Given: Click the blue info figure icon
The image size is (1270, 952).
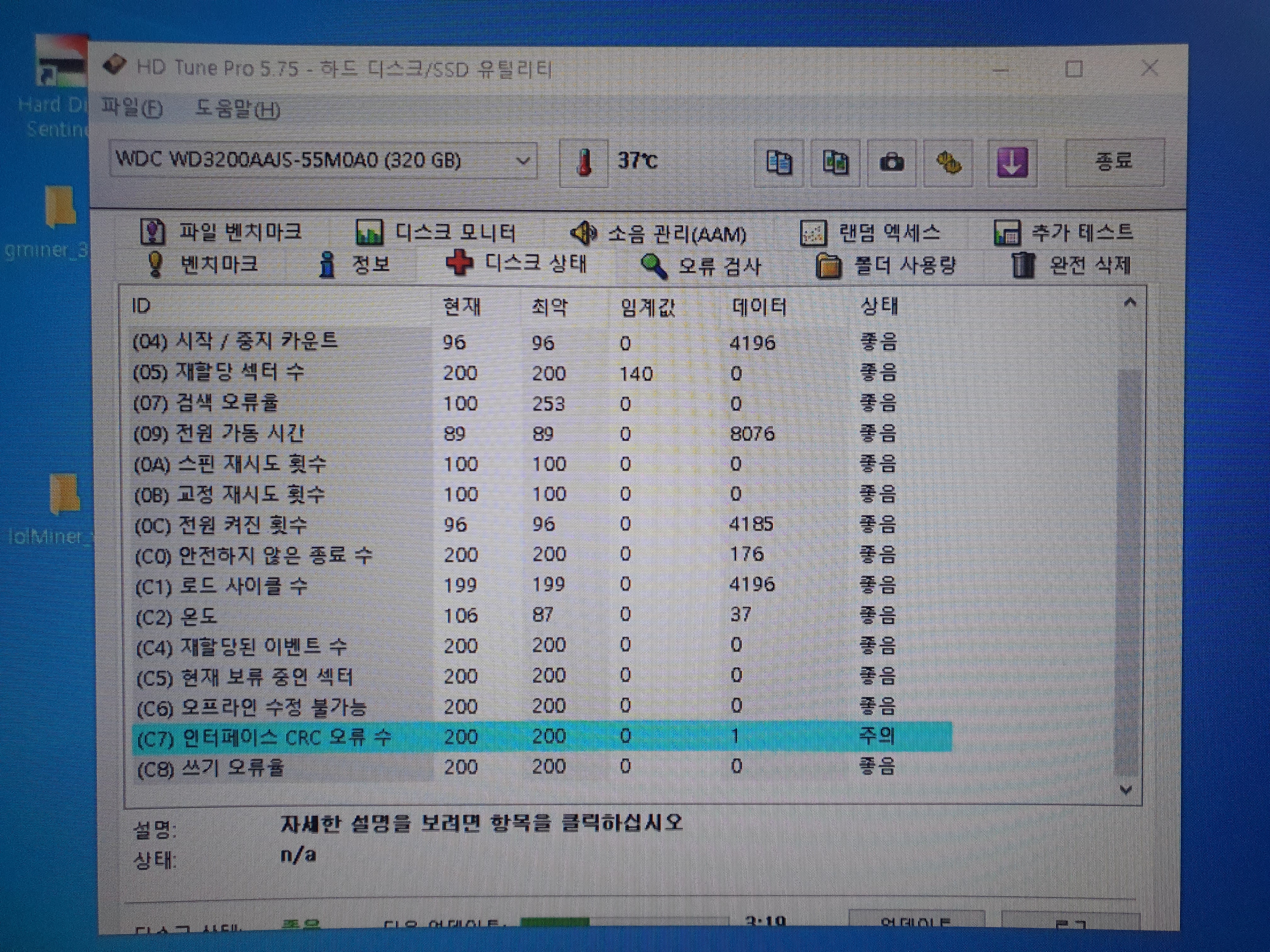Looking at the screenshot, I should 327,264.
